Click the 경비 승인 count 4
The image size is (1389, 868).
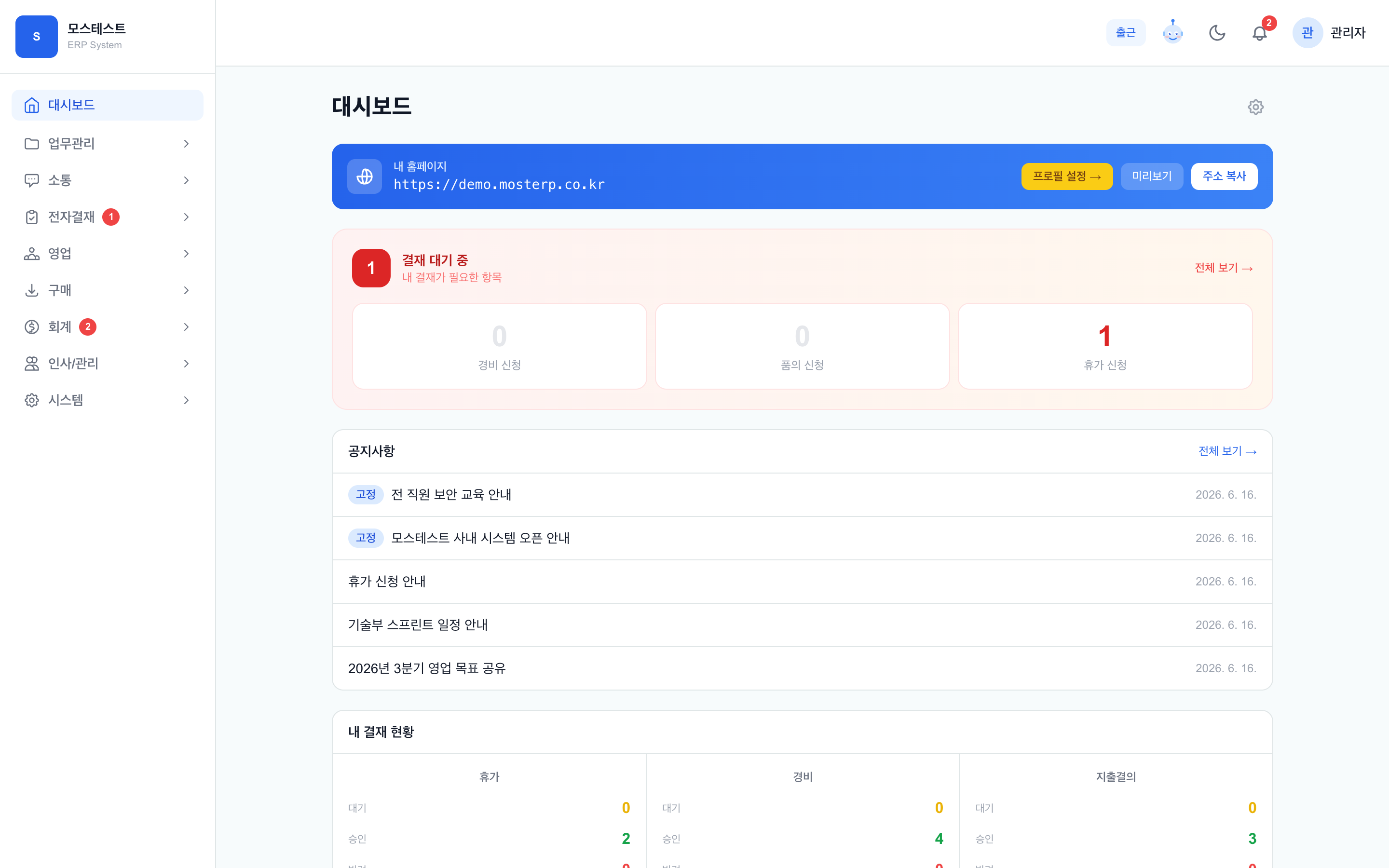click(x=939, y=839)
